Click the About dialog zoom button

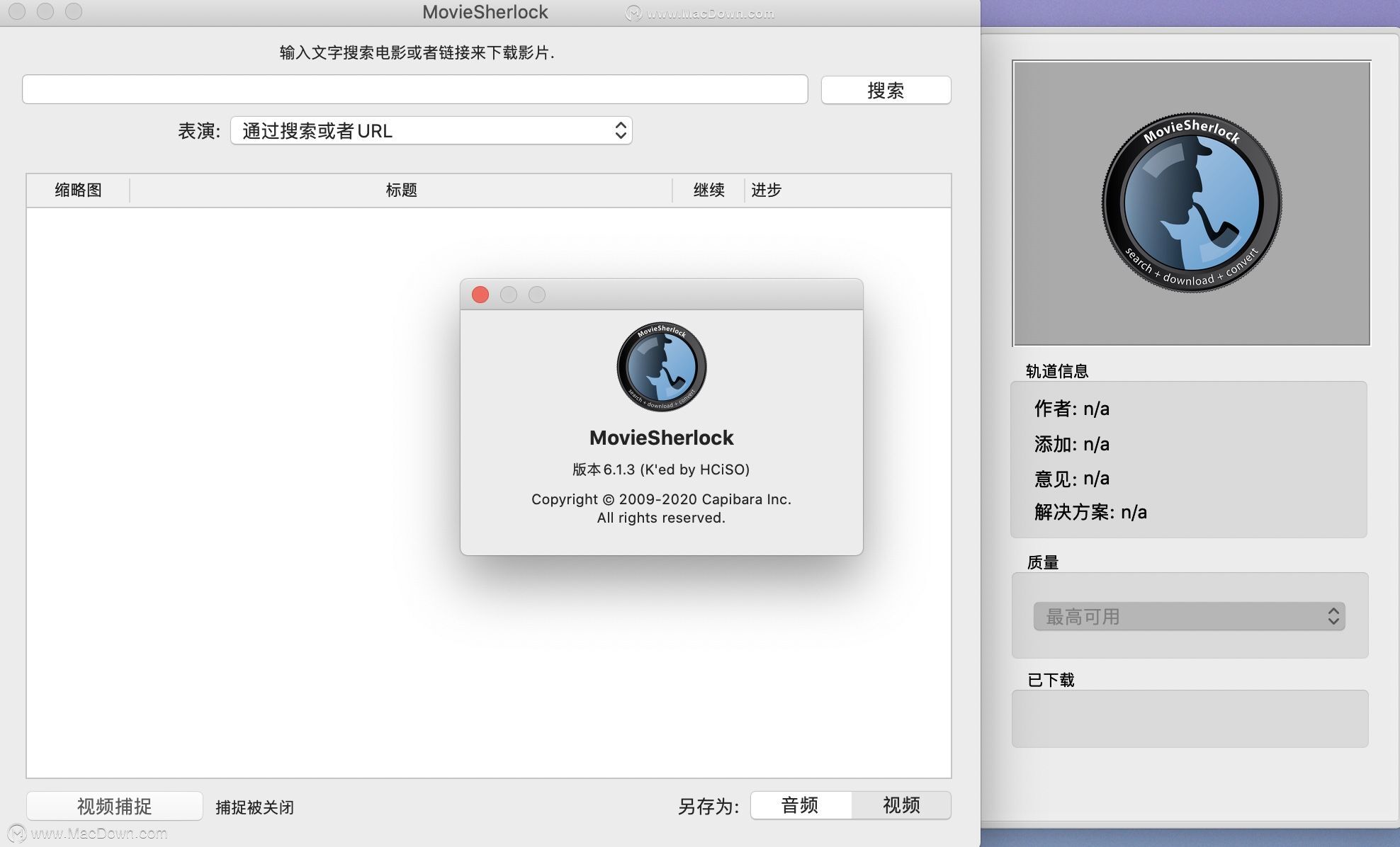[x=537, y=295]
